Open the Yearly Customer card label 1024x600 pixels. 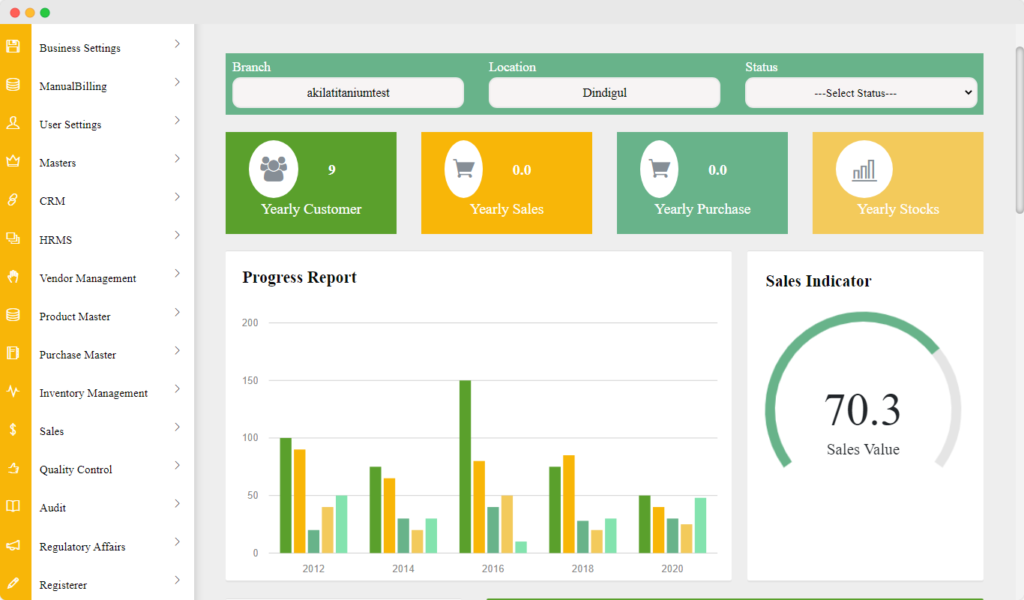311,209
